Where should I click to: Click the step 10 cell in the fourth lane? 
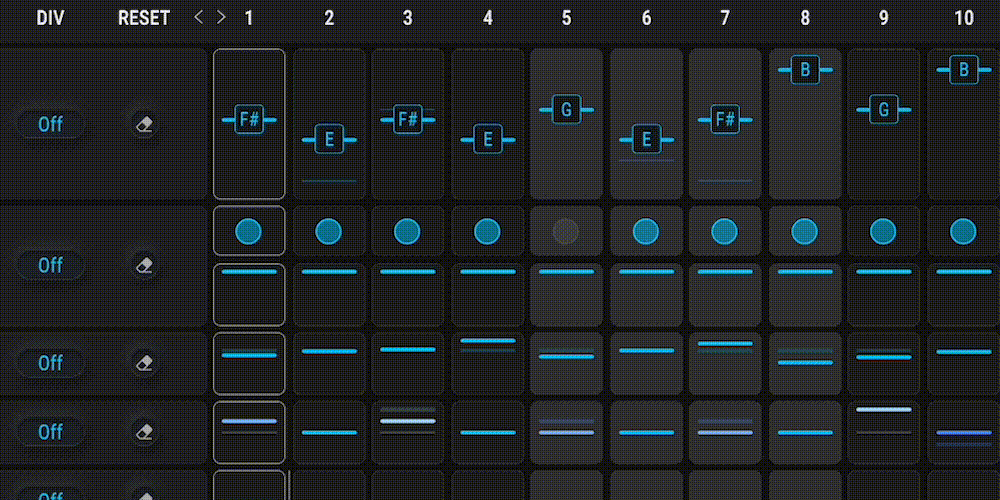point(963,432)
